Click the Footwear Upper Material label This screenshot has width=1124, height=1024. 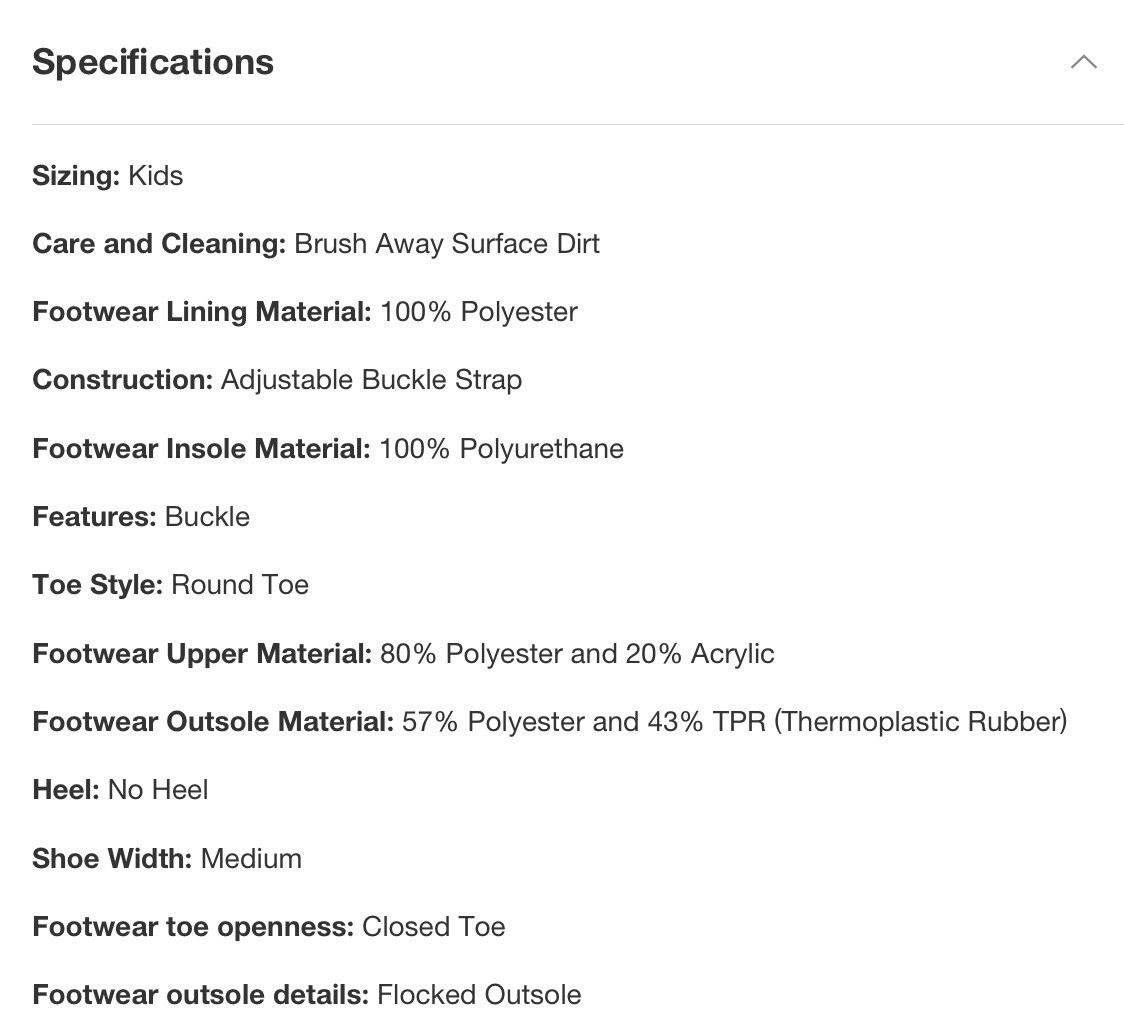click(202, 653)
